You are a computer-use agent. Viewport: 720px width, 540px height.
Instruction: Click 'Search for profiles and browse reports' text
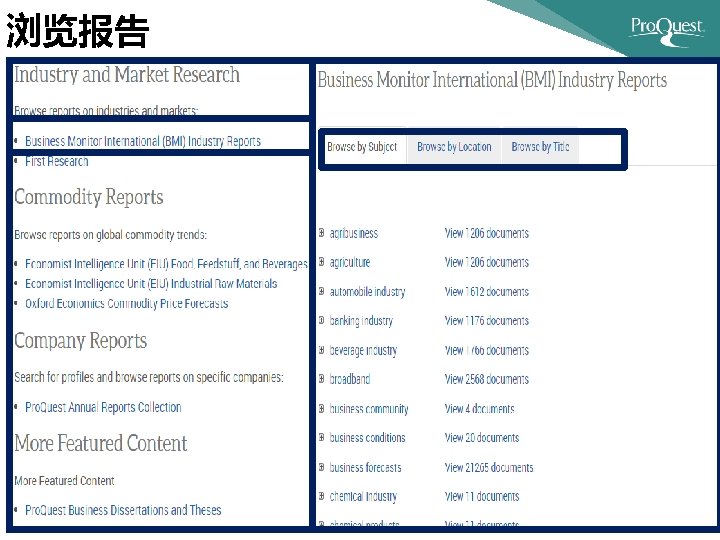pos(149,377)
